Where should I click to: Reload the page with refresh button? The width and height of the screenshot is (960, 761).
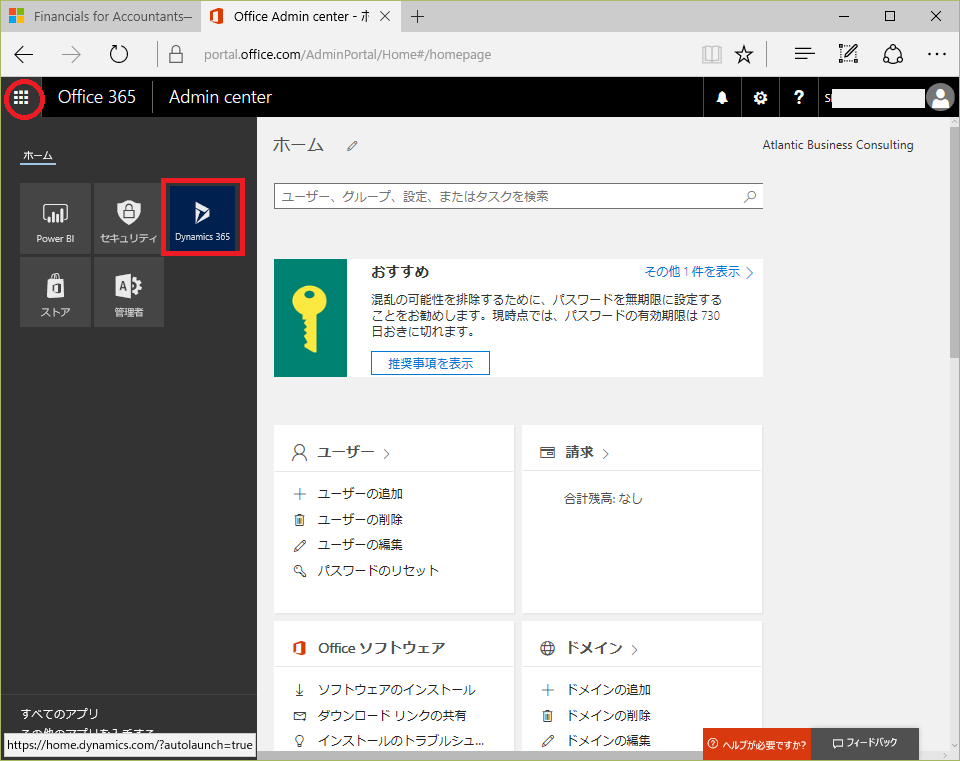[x=119, y=54]
